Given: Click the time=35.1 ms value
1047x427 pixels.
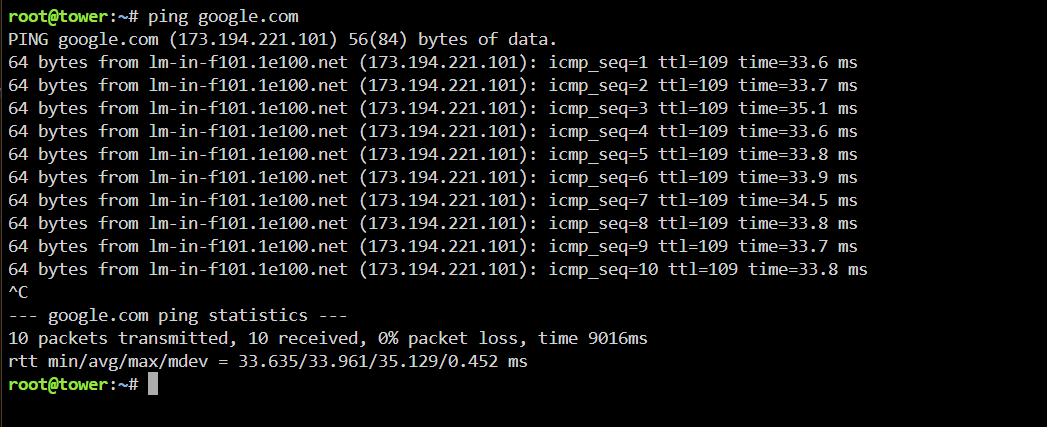Looking at the screenshot, I should [798, 108].
